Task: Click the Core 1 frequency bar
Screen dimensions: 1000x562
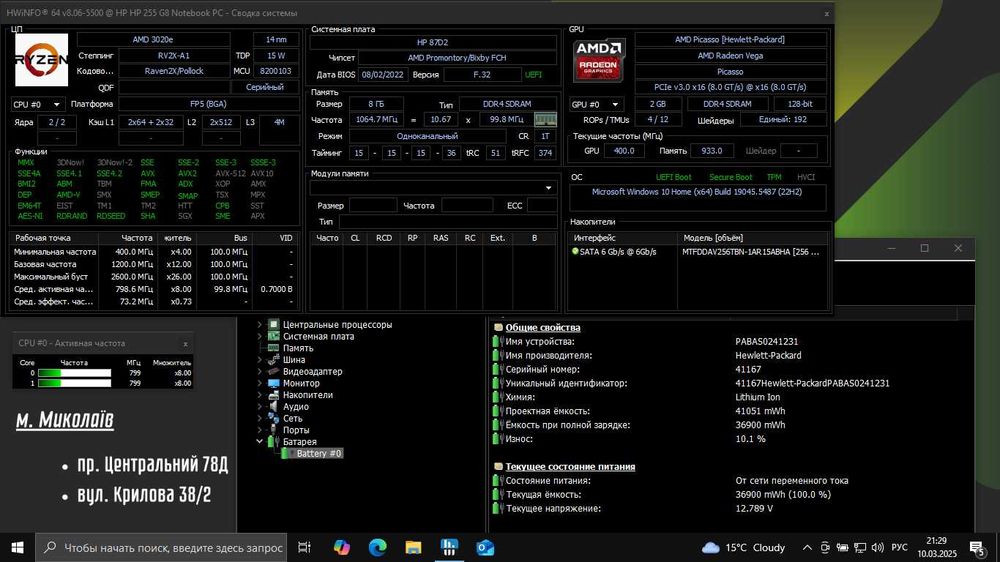Action: click(75, 383)
